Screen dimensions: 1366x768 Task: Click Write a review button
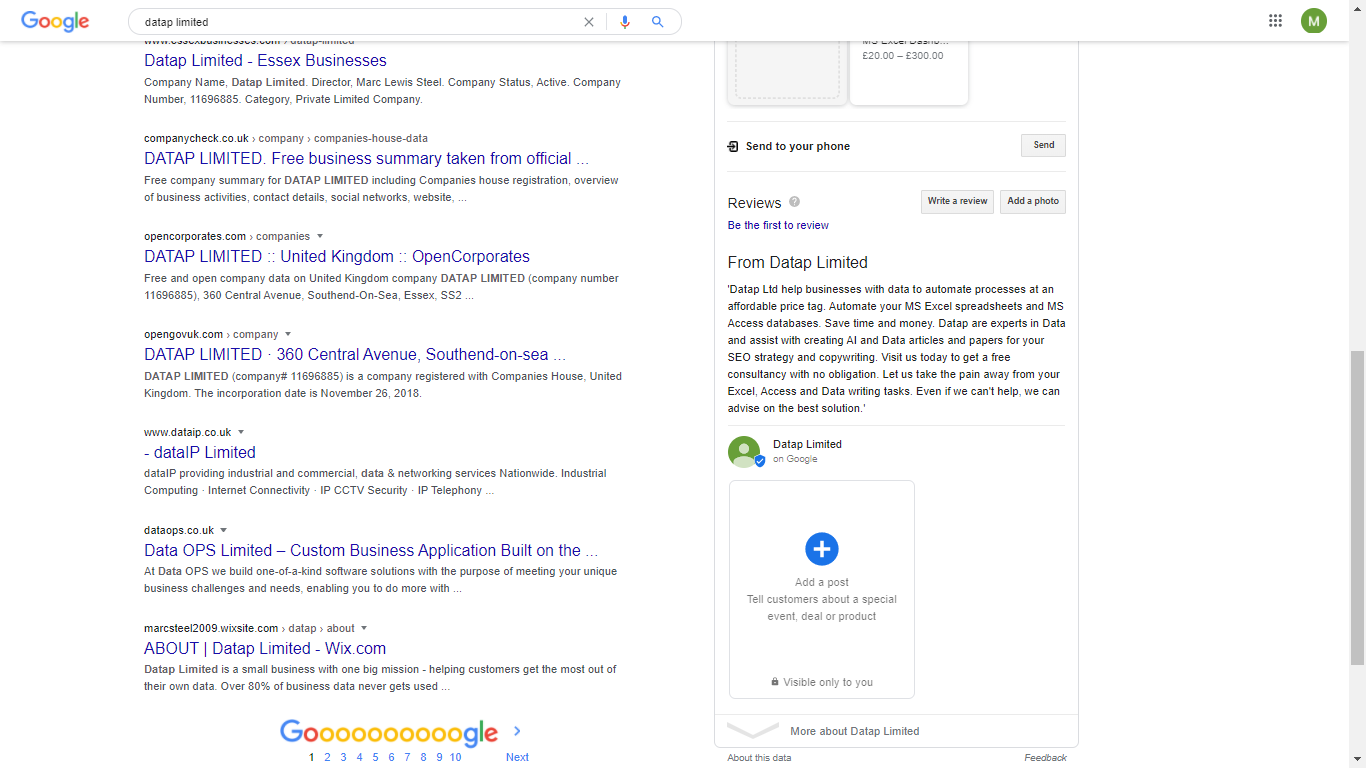(x=957, y=201)
